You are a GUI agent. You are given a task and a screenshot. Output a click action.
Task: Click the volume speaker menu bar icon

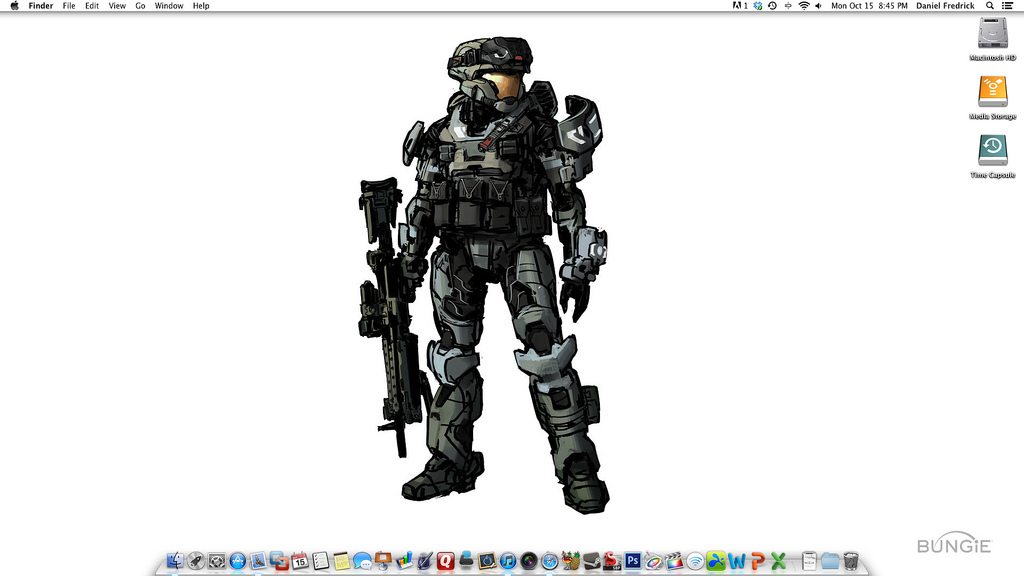coord(818,6)
